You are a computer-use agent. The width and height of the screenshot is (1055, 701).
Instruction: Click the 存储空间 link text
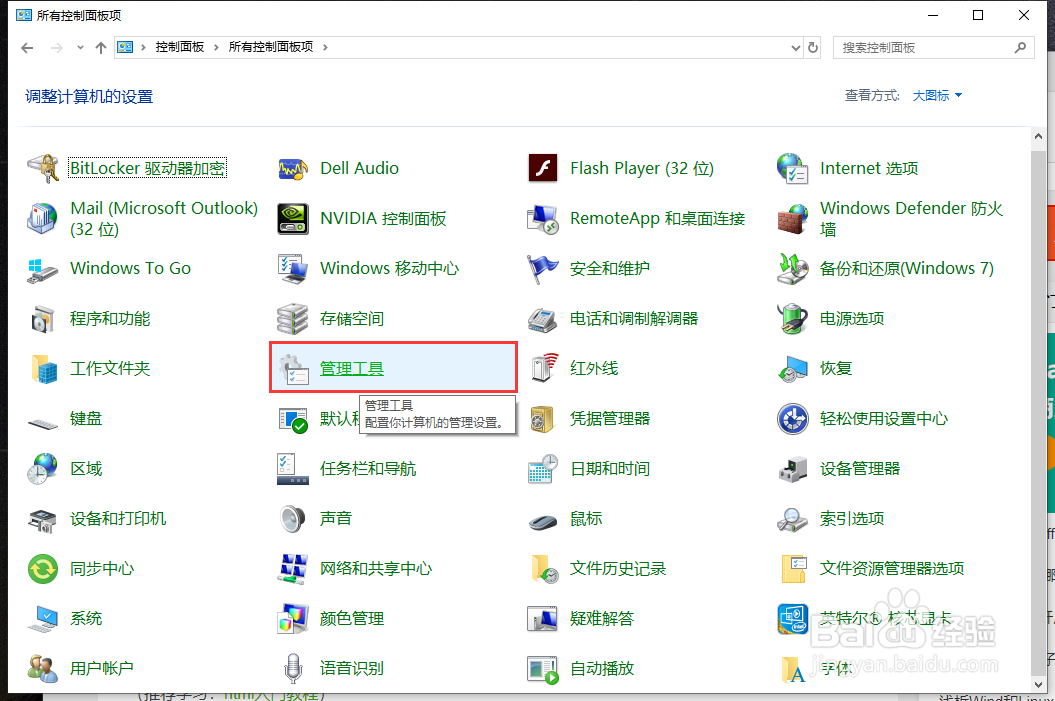pyautogui.click(x=351, y=319)
